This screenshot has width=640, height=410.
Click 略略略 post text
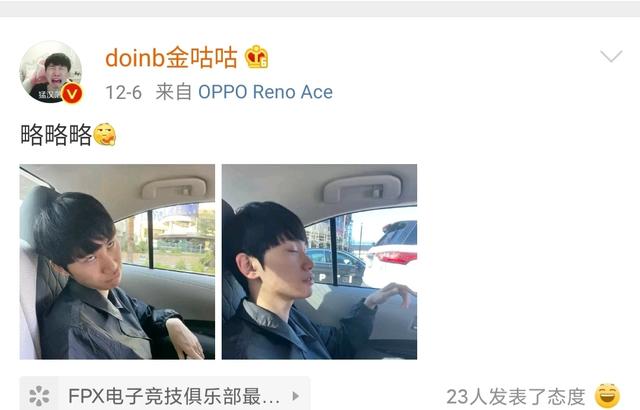pyautogui.click(x=56, y=135)
